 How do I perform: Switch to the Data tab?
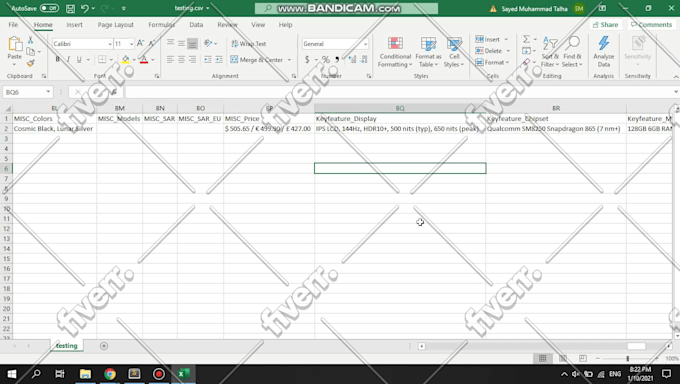tap(196, 25)
